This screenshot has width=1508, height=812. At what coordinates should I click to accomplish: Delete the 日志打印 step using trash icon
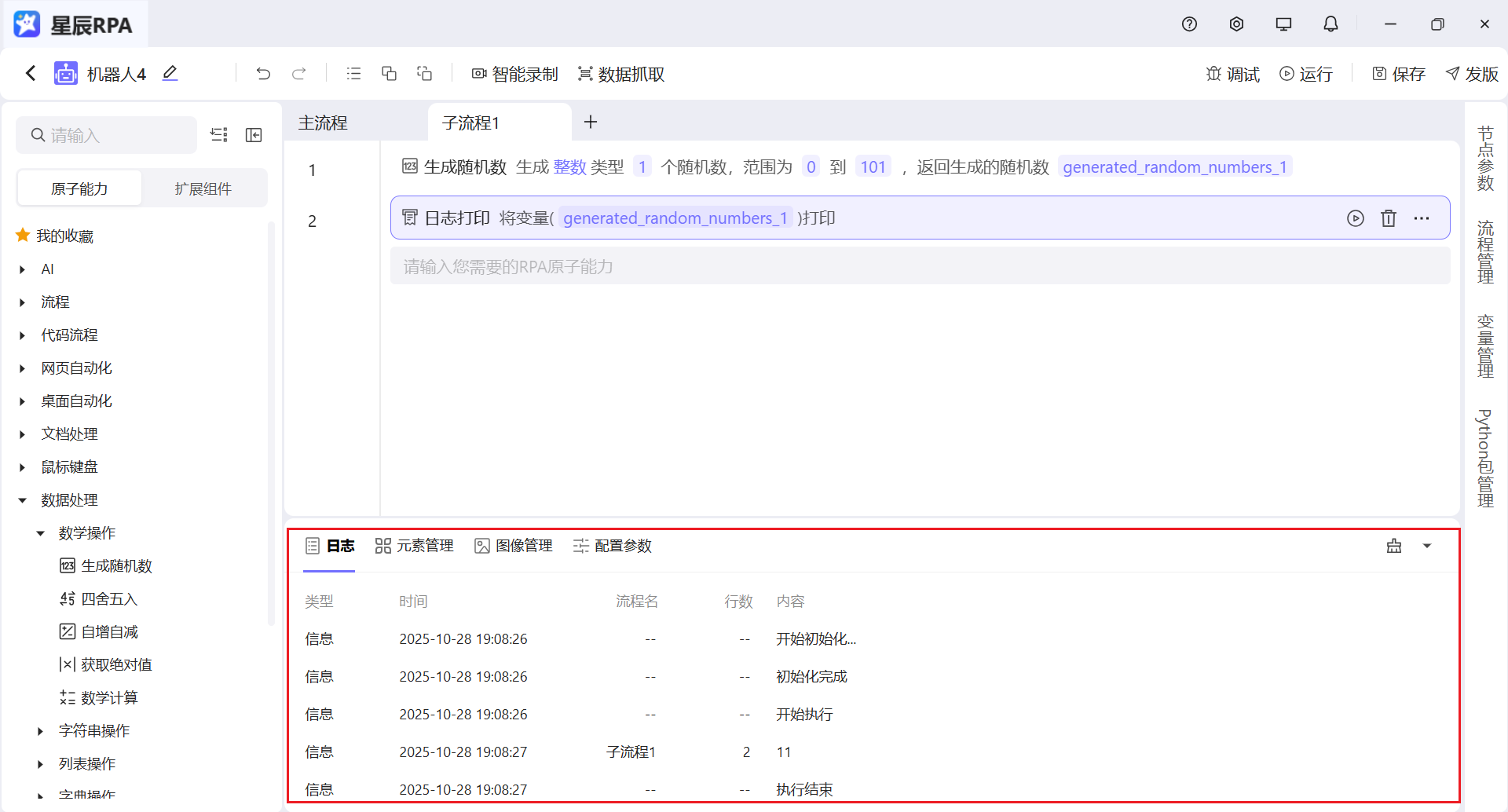1388,218
